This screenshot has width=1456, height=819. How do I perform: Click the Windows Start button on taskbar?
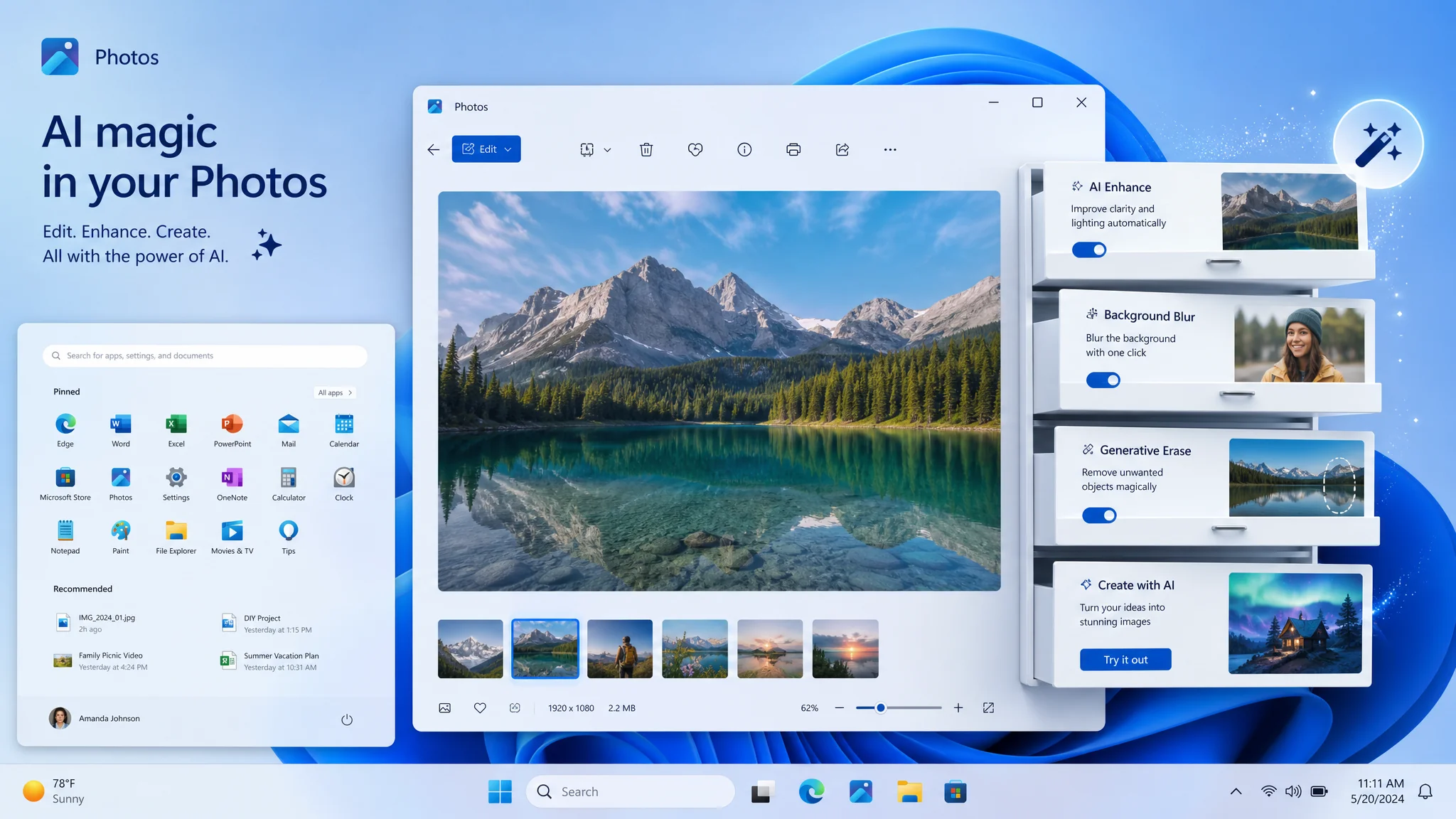click(500, 791)
